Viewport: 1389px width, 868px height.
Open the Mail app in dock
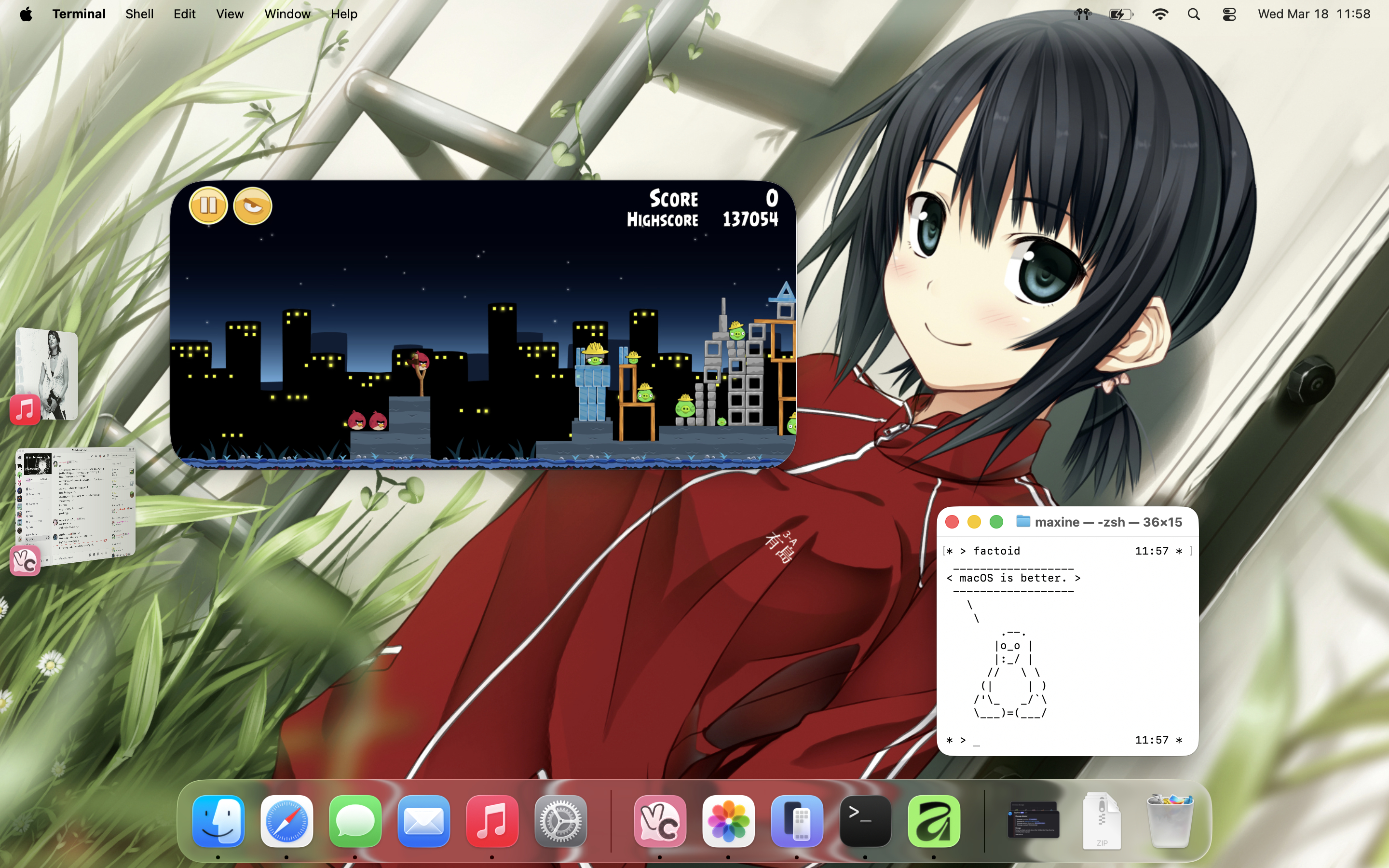tap(423, 822)
